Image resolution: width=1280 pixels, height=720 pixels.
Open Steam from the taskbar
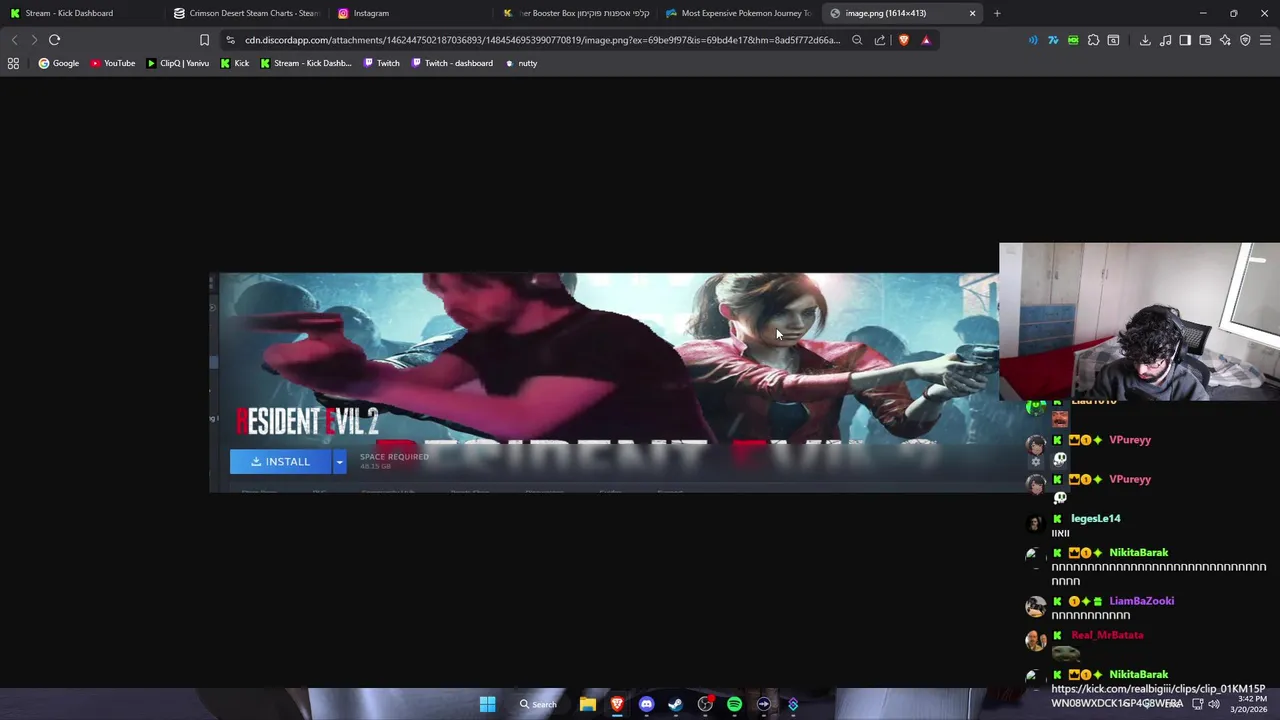point(676,704)
